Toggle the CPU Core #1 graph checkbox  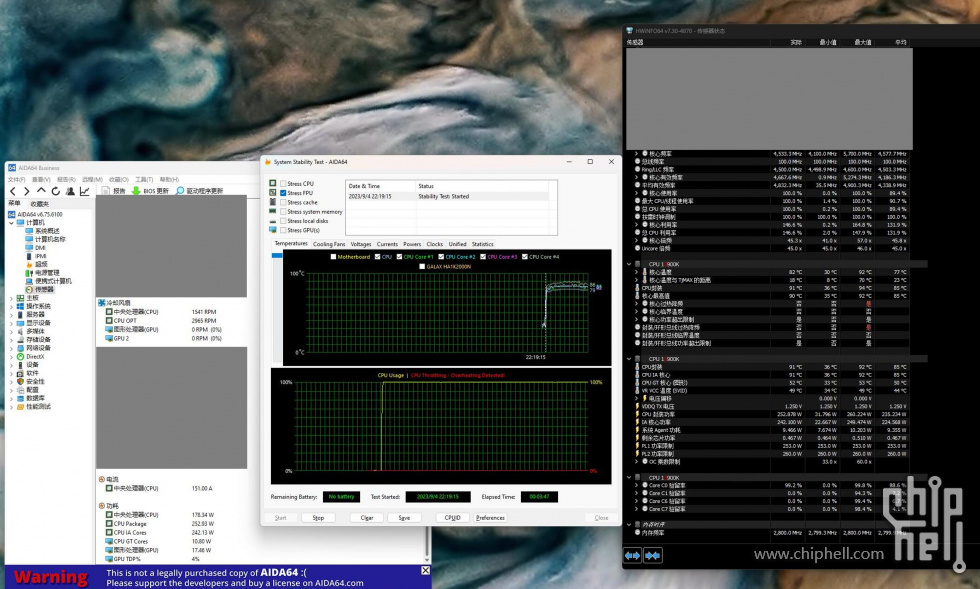(399, 257)
